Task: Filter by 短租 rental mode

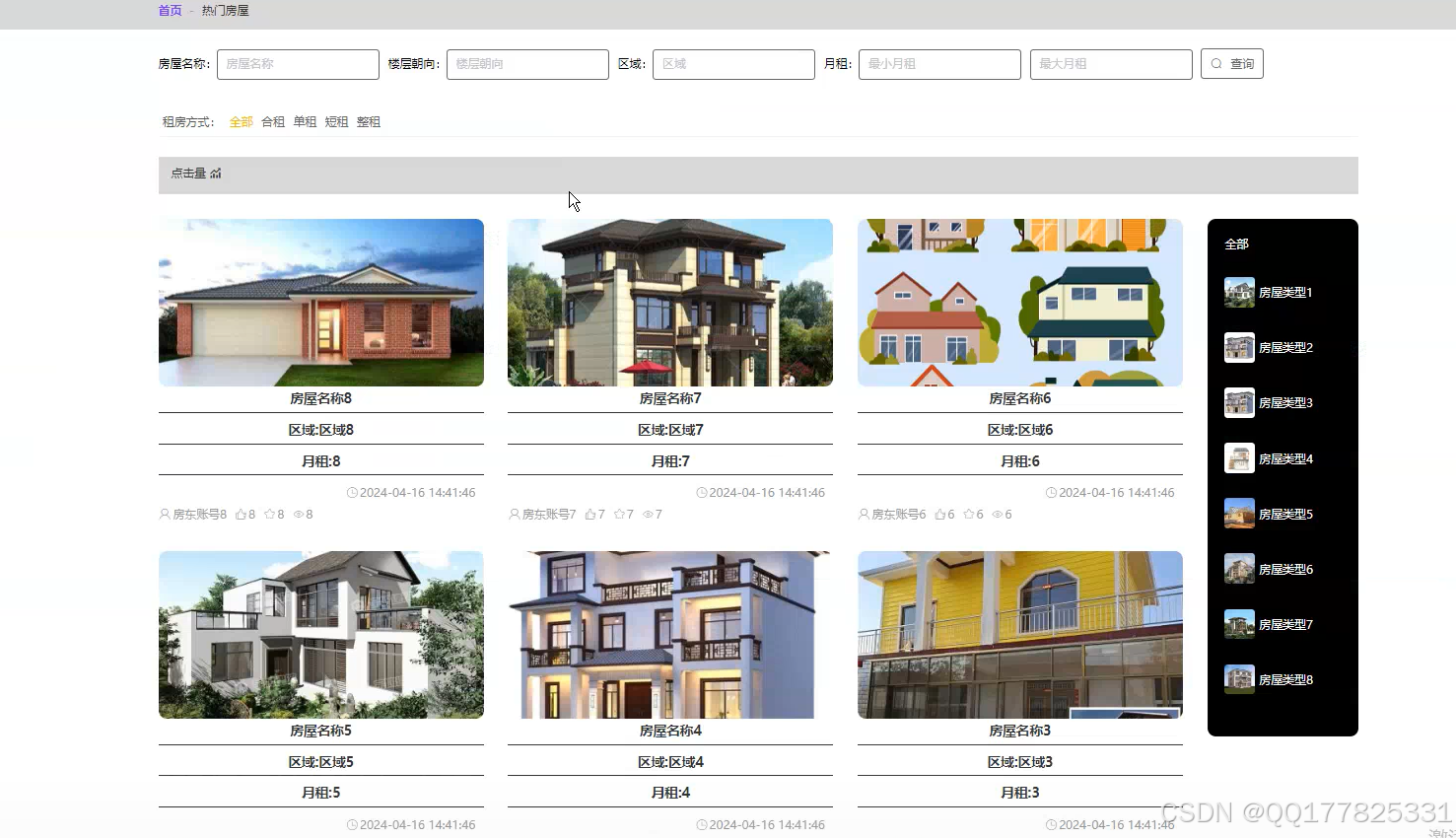Action: click(x=336, y=122)
